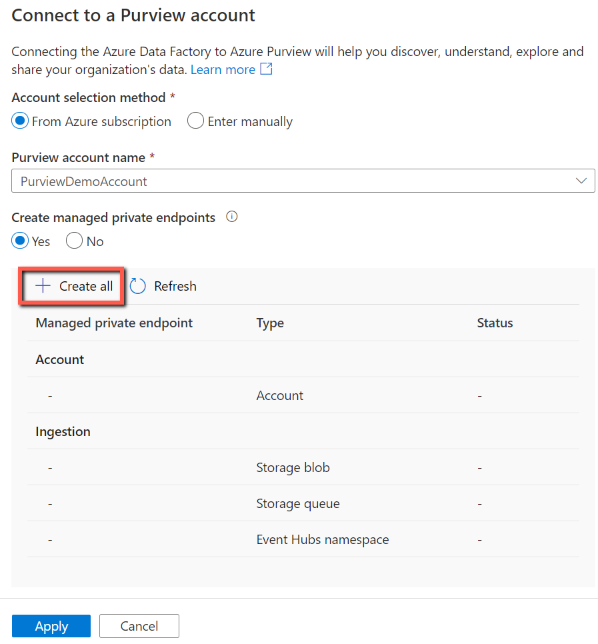Click the Storage blob type cell
598x644 pixels.
[293, 468]
